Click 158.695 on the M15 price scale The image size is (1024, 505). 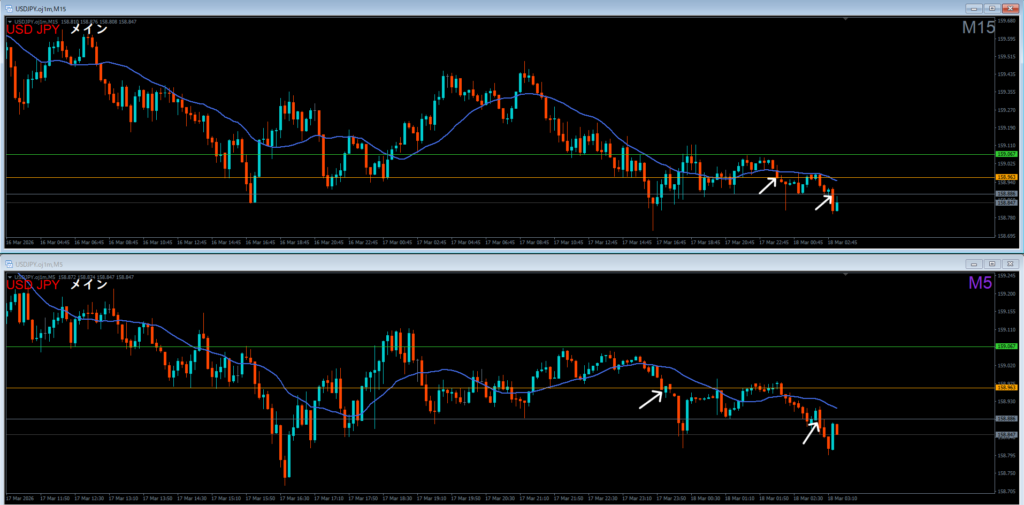point(1005,235)
